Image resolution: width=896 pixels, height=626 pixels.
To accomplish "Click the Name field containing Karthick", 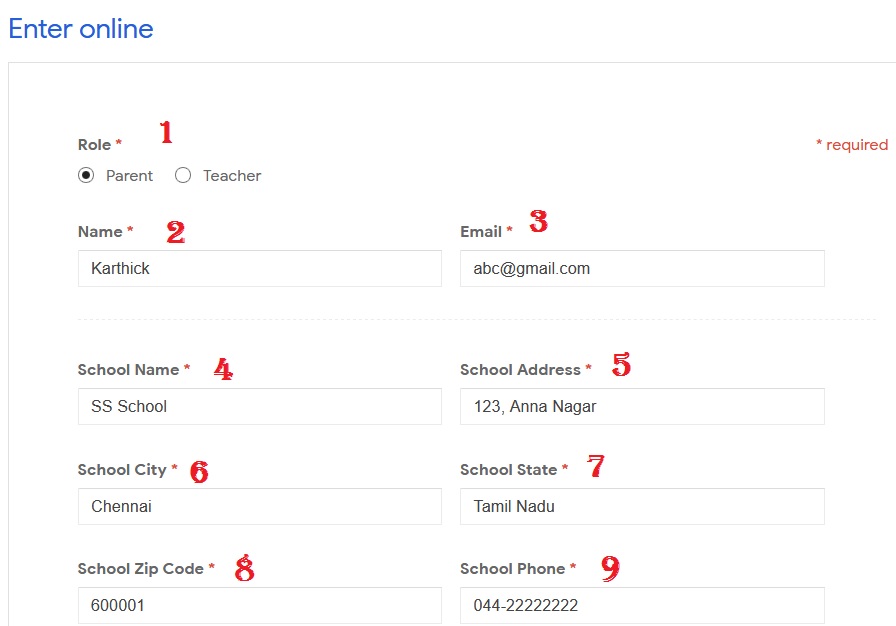I will pos(259,269).
